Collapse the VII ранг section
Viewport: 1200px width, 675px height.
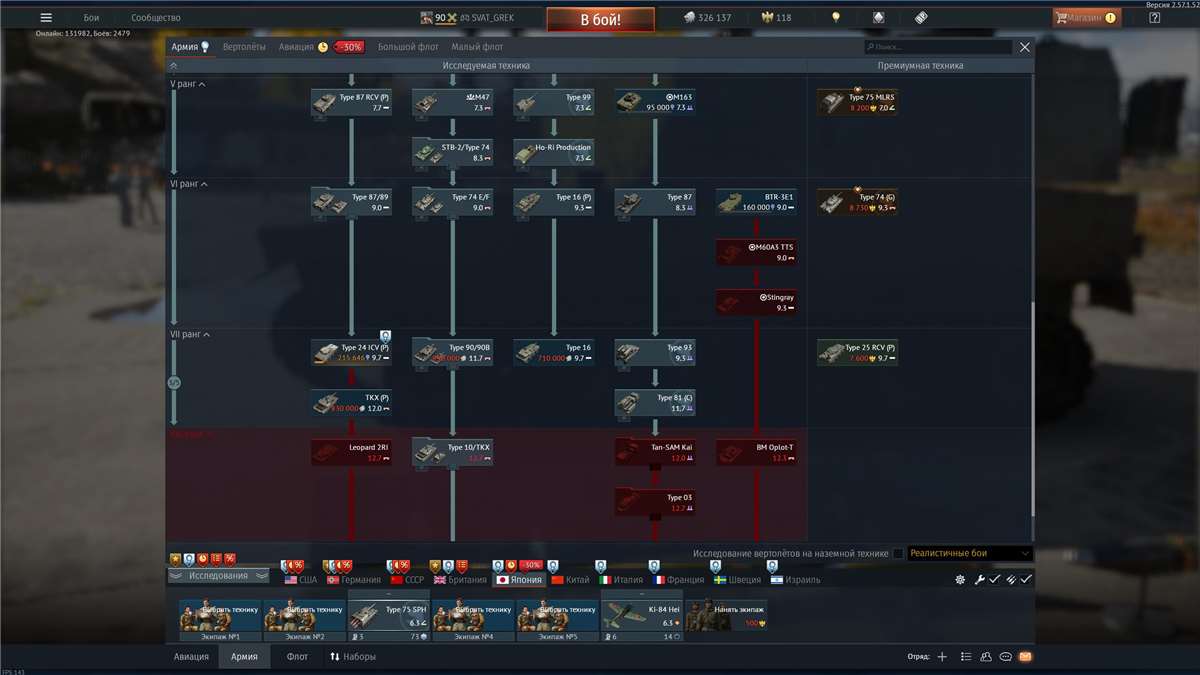pyautogui.click(x=191, y=334)
